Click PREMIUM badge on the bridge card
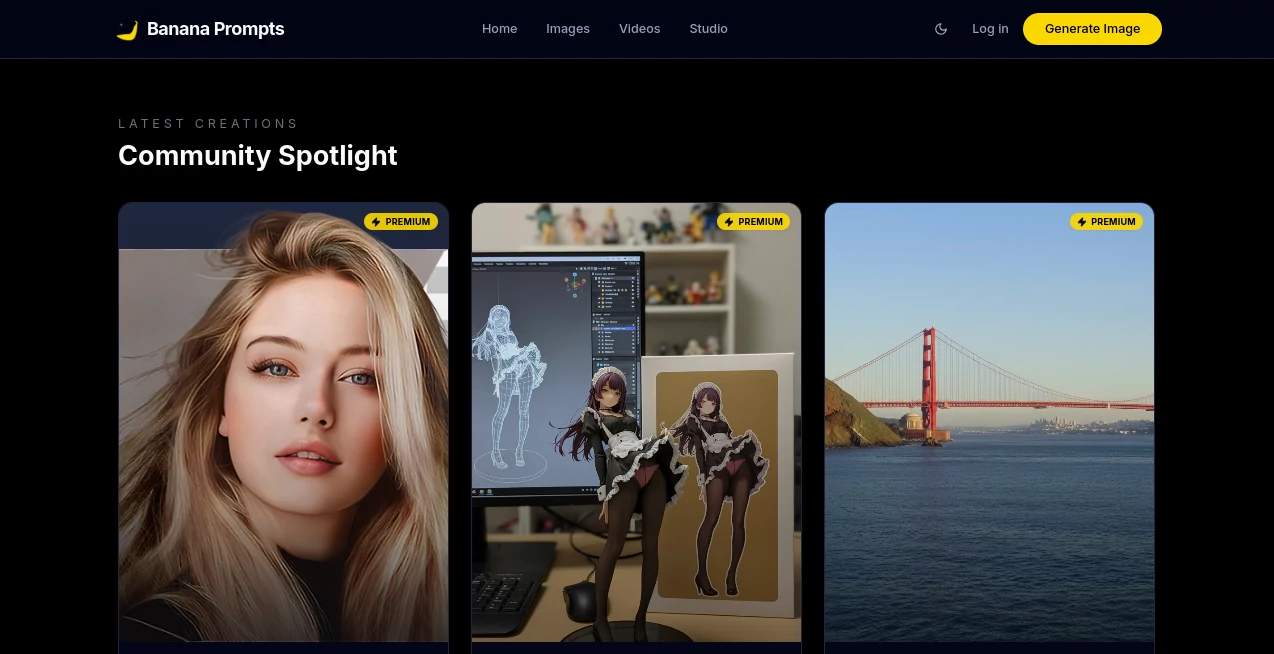Screen dimensions: 1274x654 click(1107, 222)
